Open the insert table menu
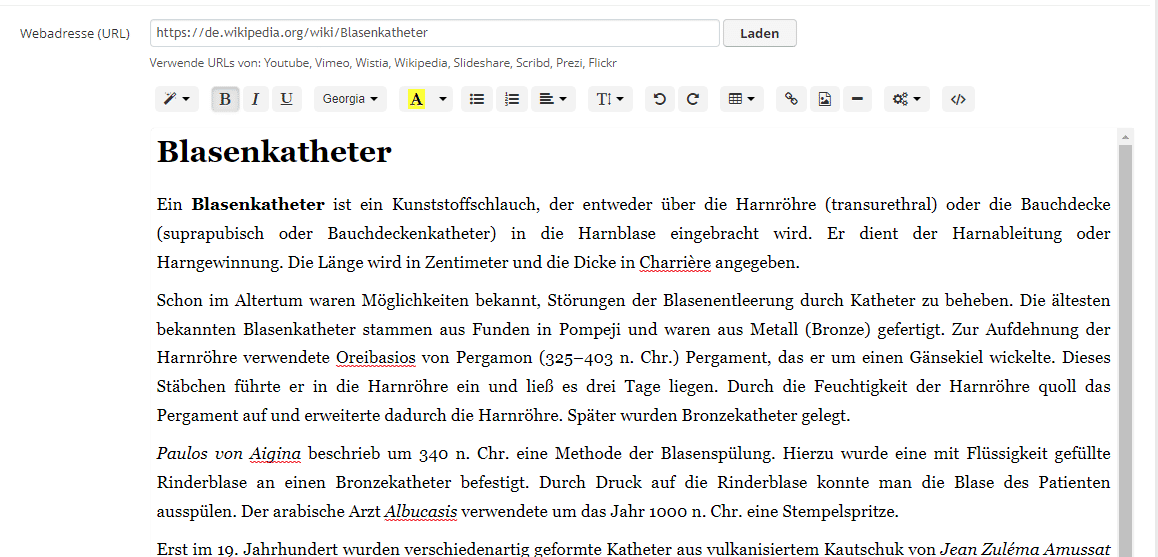The image size is (1158, 557). click(x=741, y=99)
